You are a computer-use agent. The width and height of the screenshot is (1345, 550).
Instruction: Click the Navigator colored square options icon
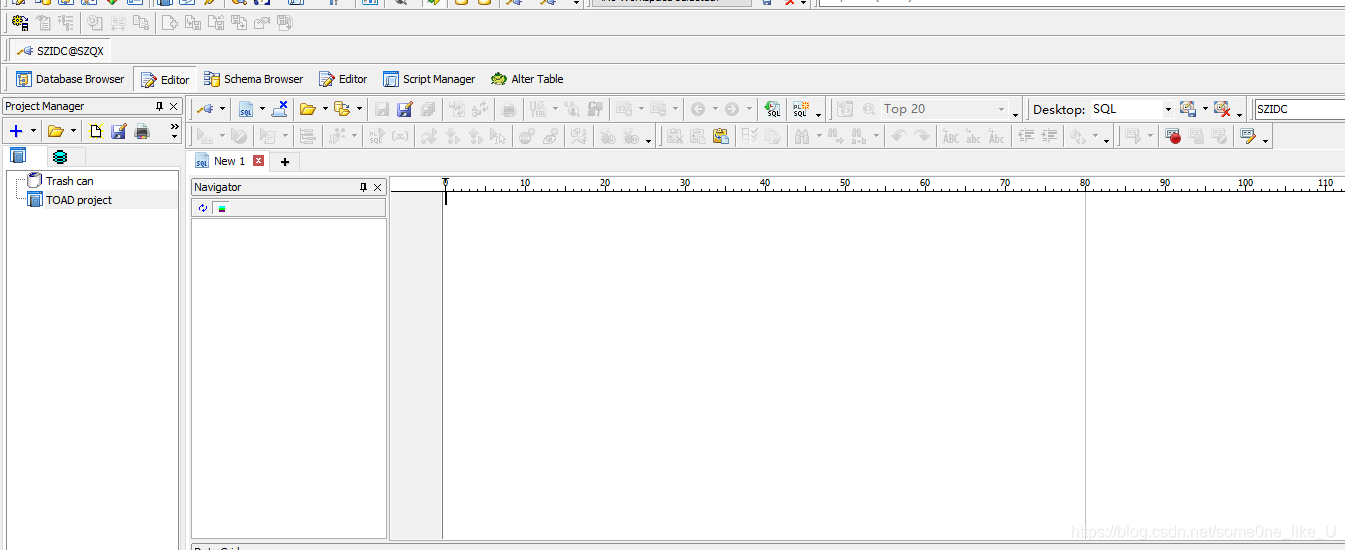pyautogui.click(x=221, y=208)
